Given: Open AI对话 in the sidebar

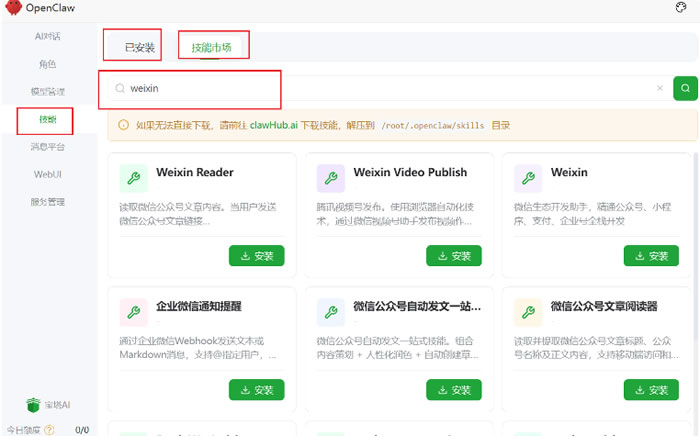Looking at the screenshot, I should tap(47, 36).
